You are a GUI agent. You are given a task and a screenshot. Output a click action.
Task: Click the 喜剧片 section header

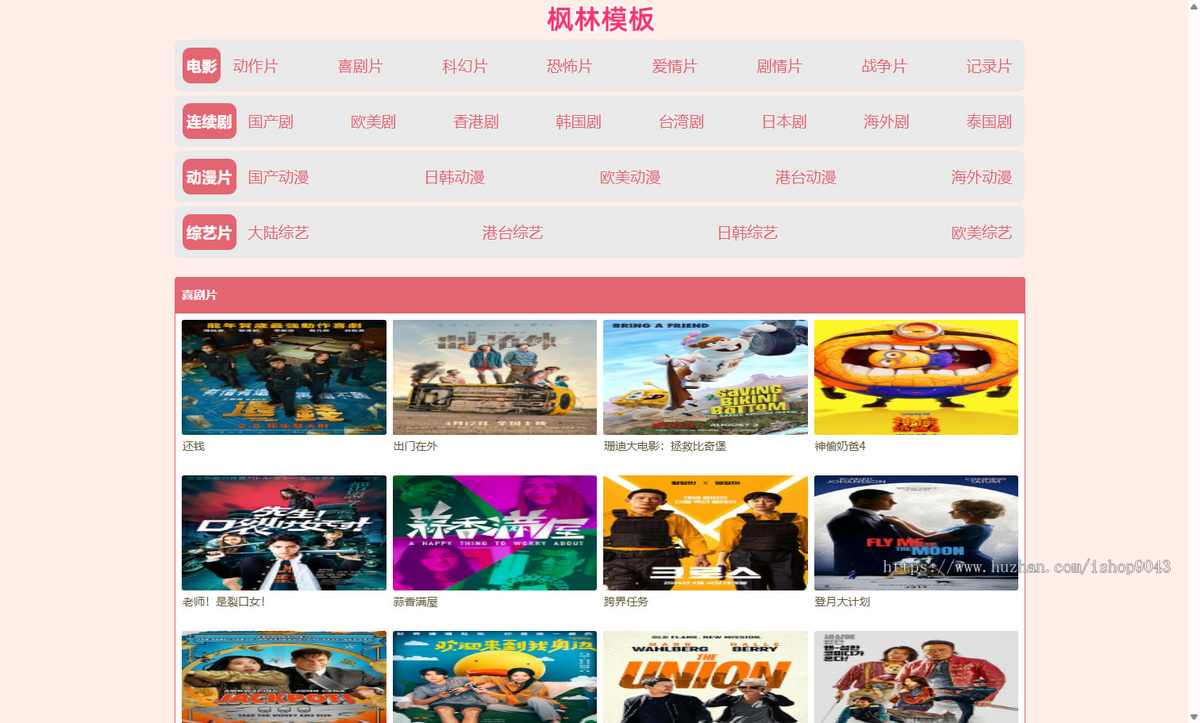600,295
